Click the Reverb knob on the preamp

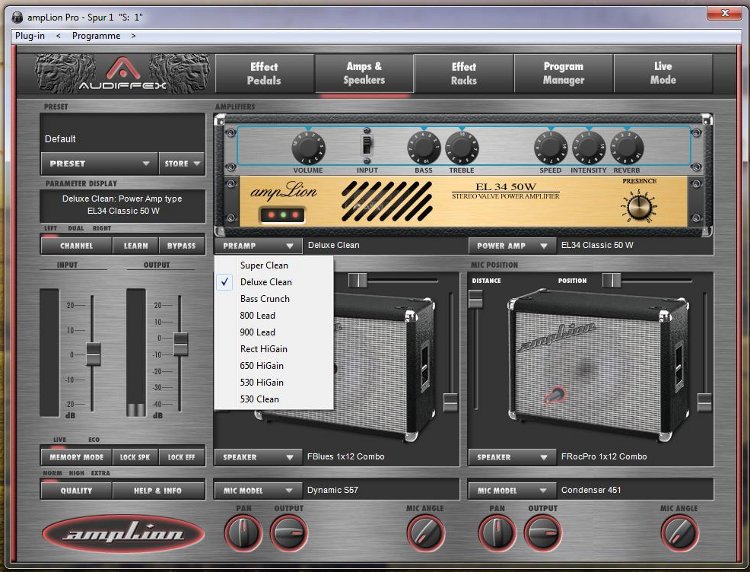(x=627, y=148)
